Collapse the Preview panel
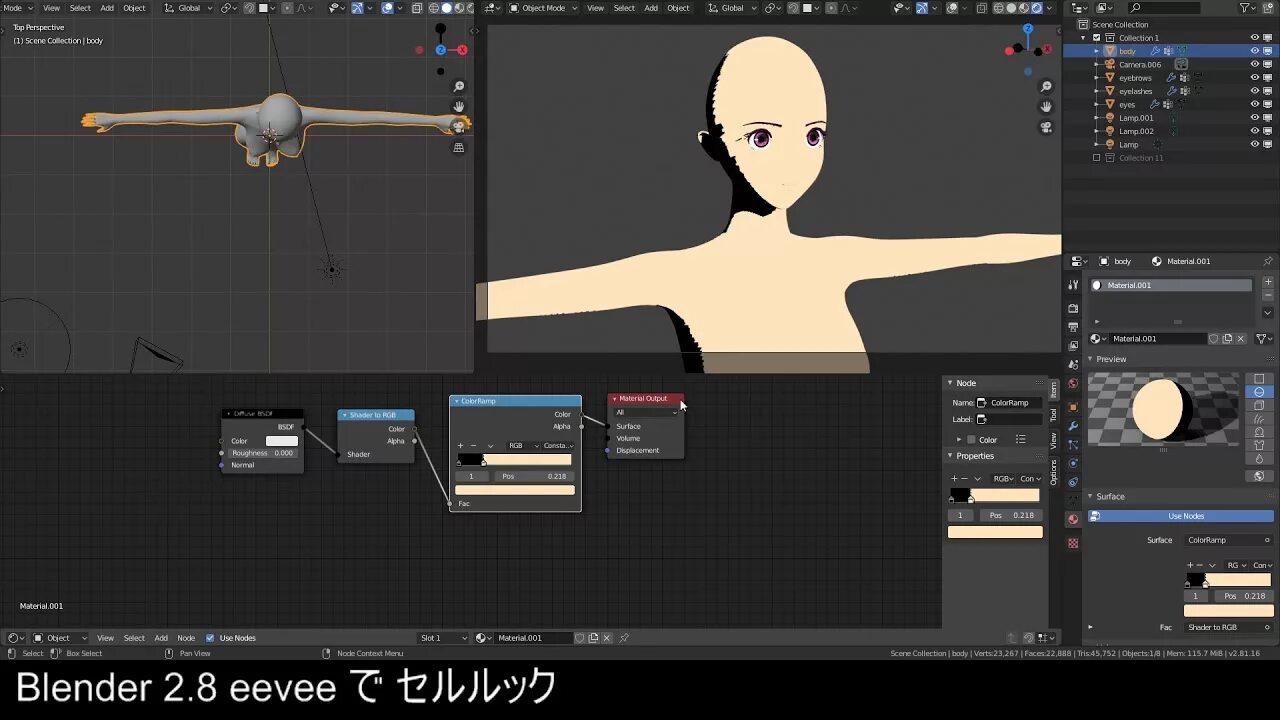The width and height of the screenshot is (1280, 720). 1090,359
